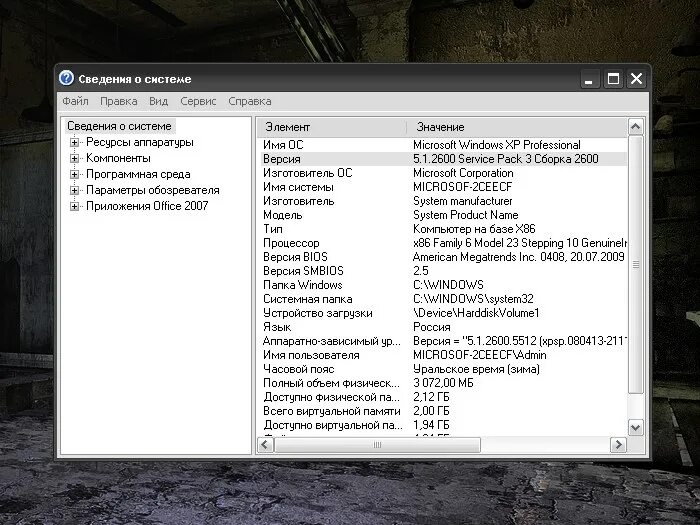Screen dimensions: 700x525
Task: Click the vertical scrollbar down arrow
Action: pos(635,428)
